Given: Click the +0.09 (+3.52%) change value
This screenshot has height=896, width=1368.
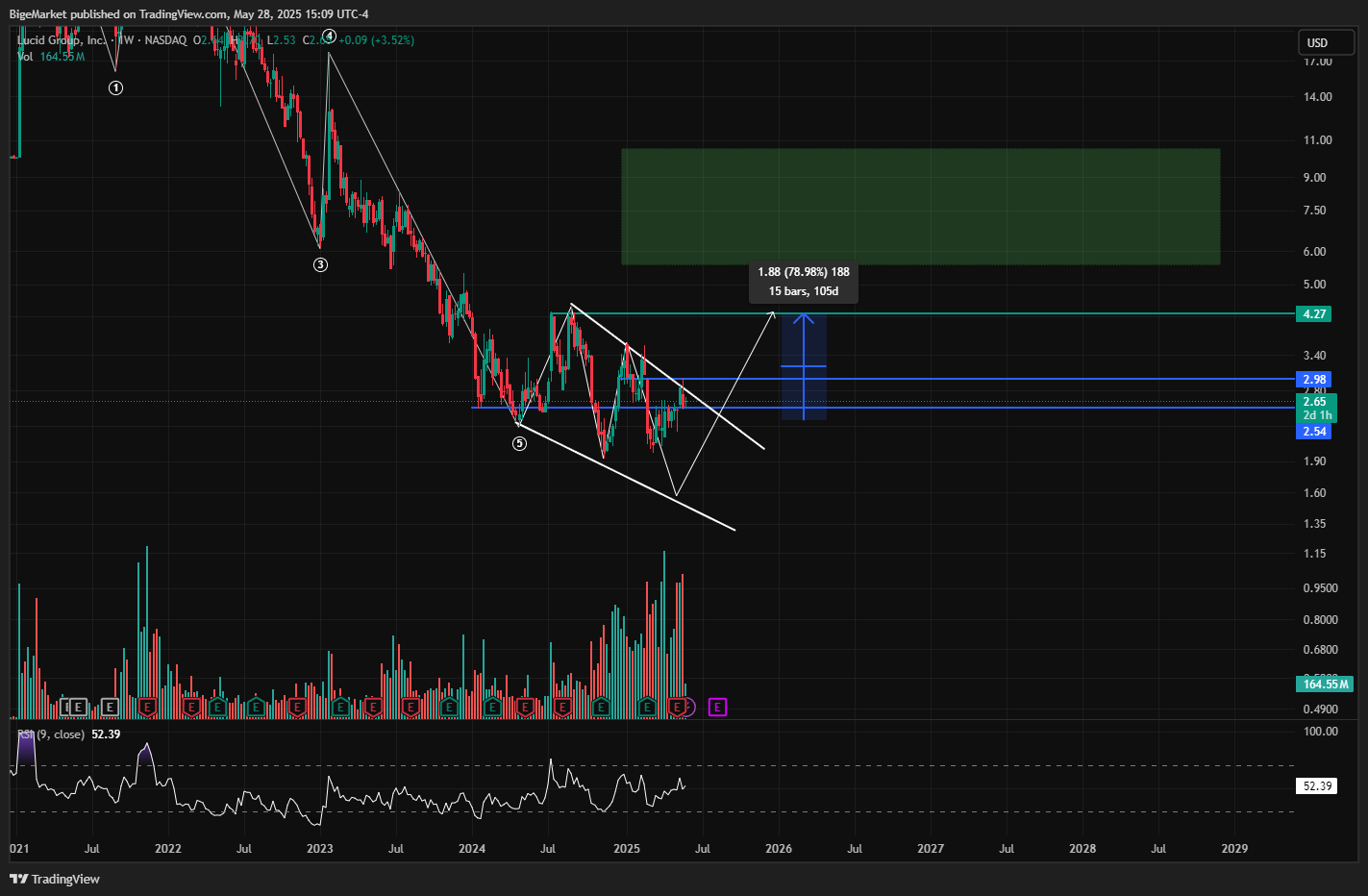Looking at the screenshot, I should point(377,40).
